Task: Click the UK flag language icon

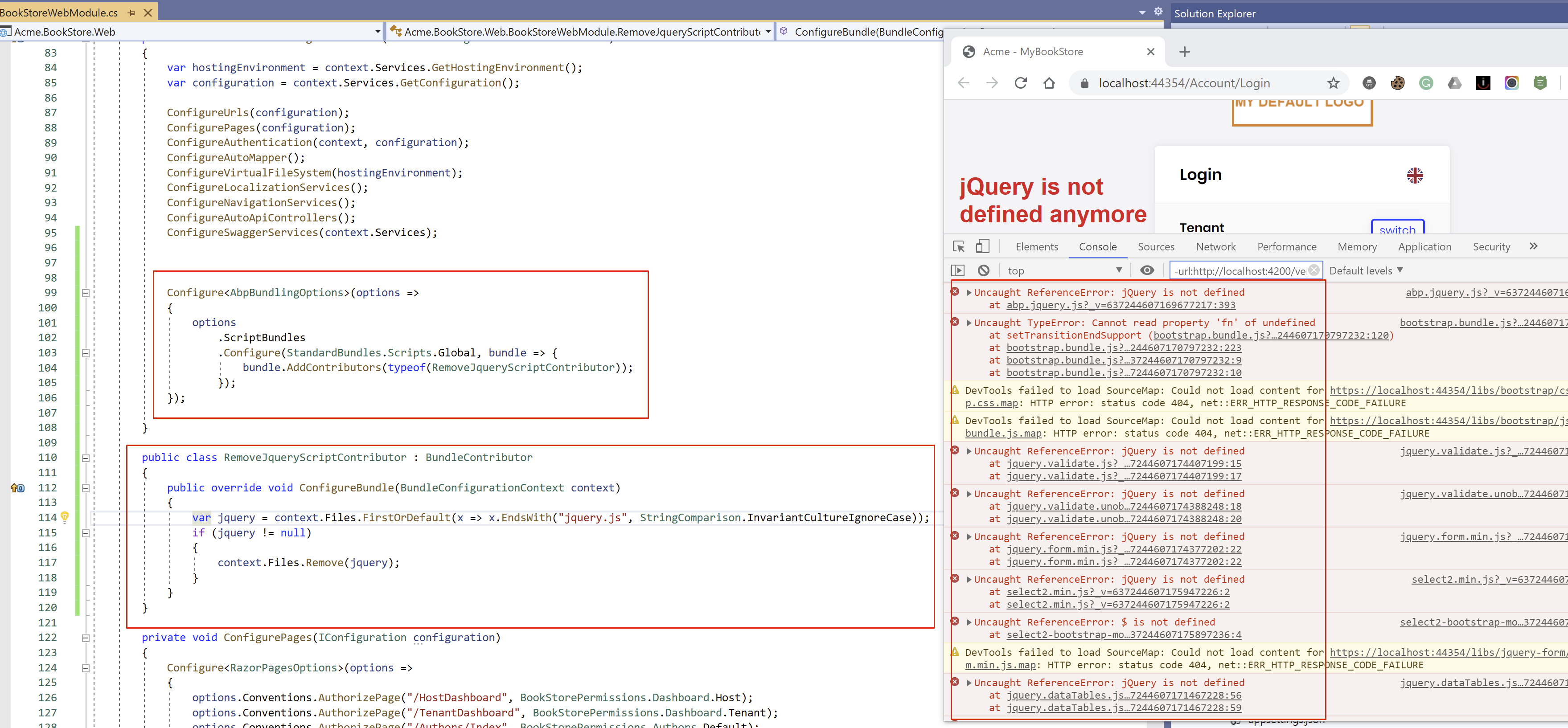Action: click(x=1415, y=175)
